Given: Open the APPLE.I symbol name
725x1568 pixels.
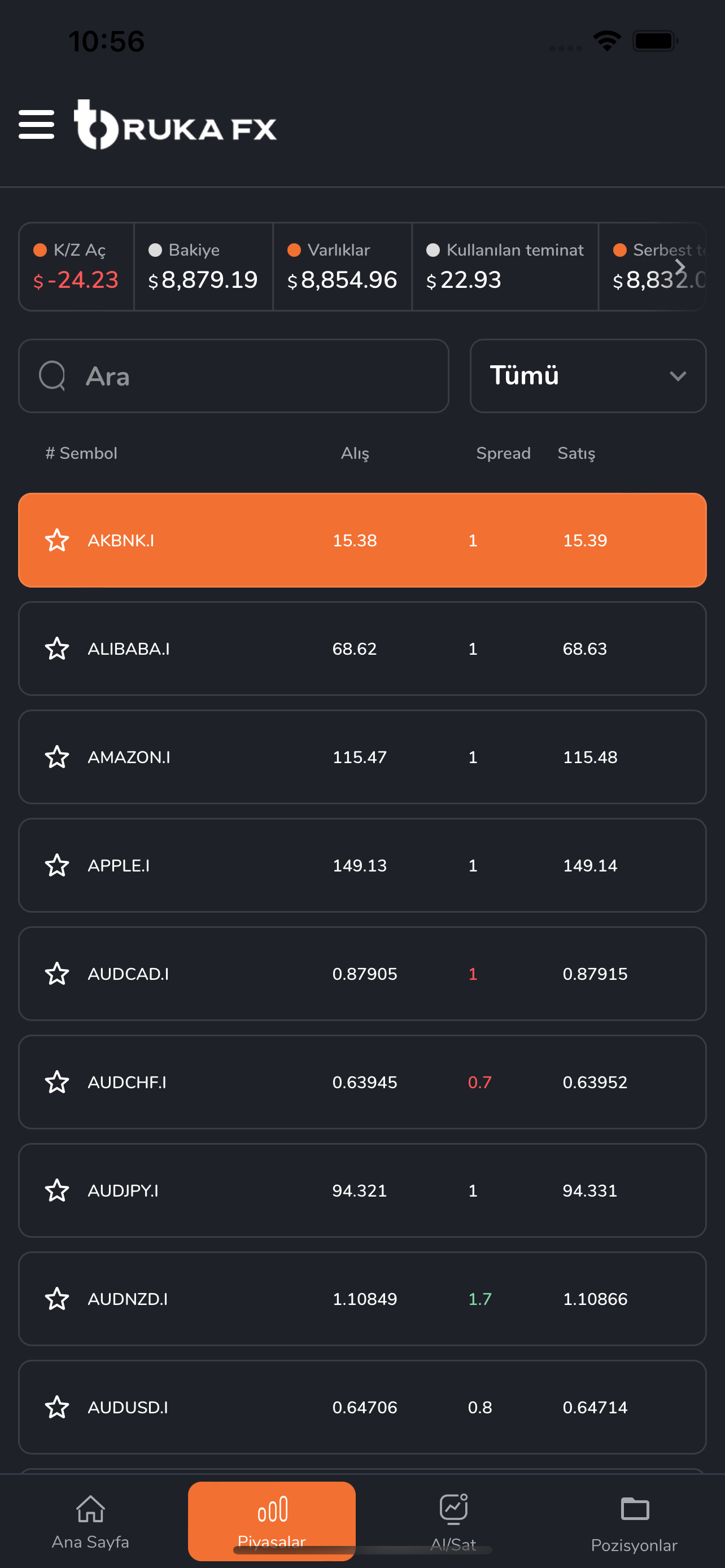Looking at the screenshot, I should 119,865.
